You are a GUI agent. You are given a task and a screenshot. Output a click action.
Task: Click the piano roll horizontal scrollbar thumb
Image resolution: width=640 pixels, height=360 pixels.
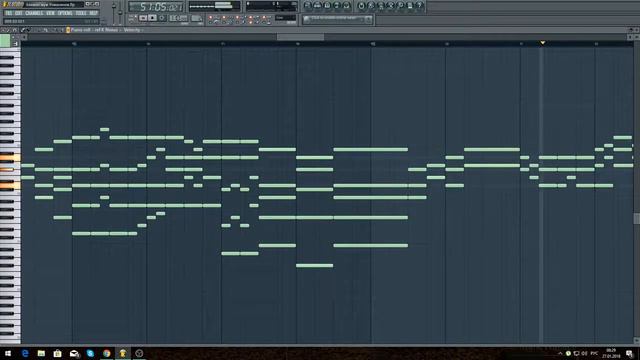(x=300, y=37)
